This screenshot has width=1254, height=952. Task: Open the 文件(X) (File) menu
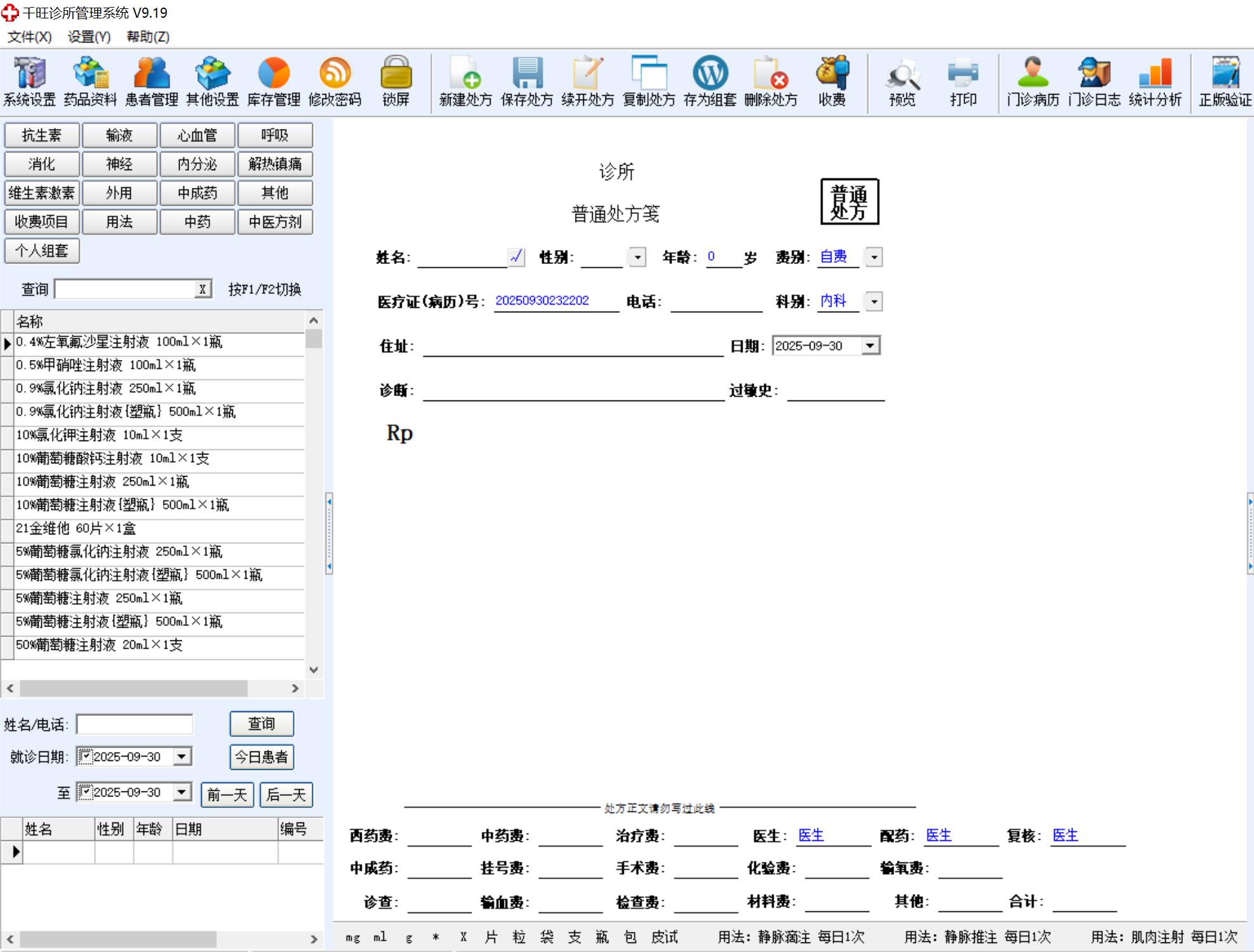click(x=29, y=37)
